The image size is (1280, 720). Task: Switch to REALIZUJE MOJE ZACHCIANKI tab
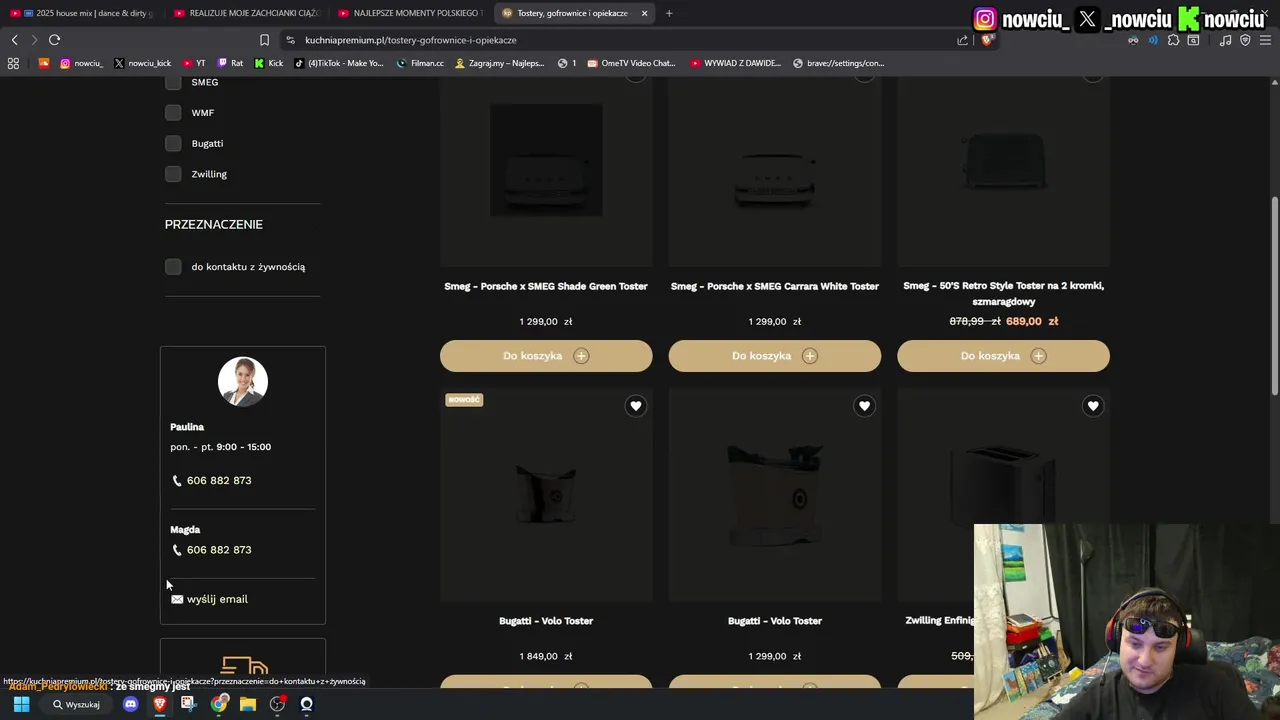(246, 13)
